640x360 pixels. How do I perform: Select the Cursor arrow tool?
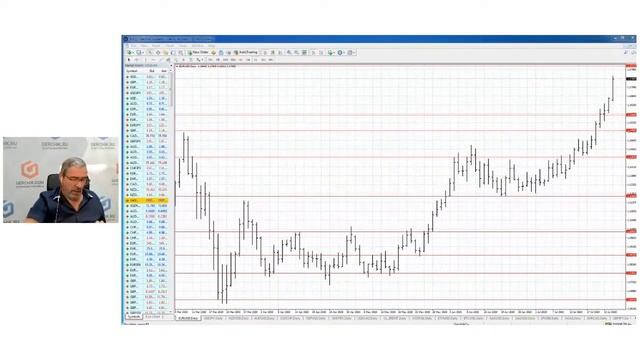click(x=129, y=60)
